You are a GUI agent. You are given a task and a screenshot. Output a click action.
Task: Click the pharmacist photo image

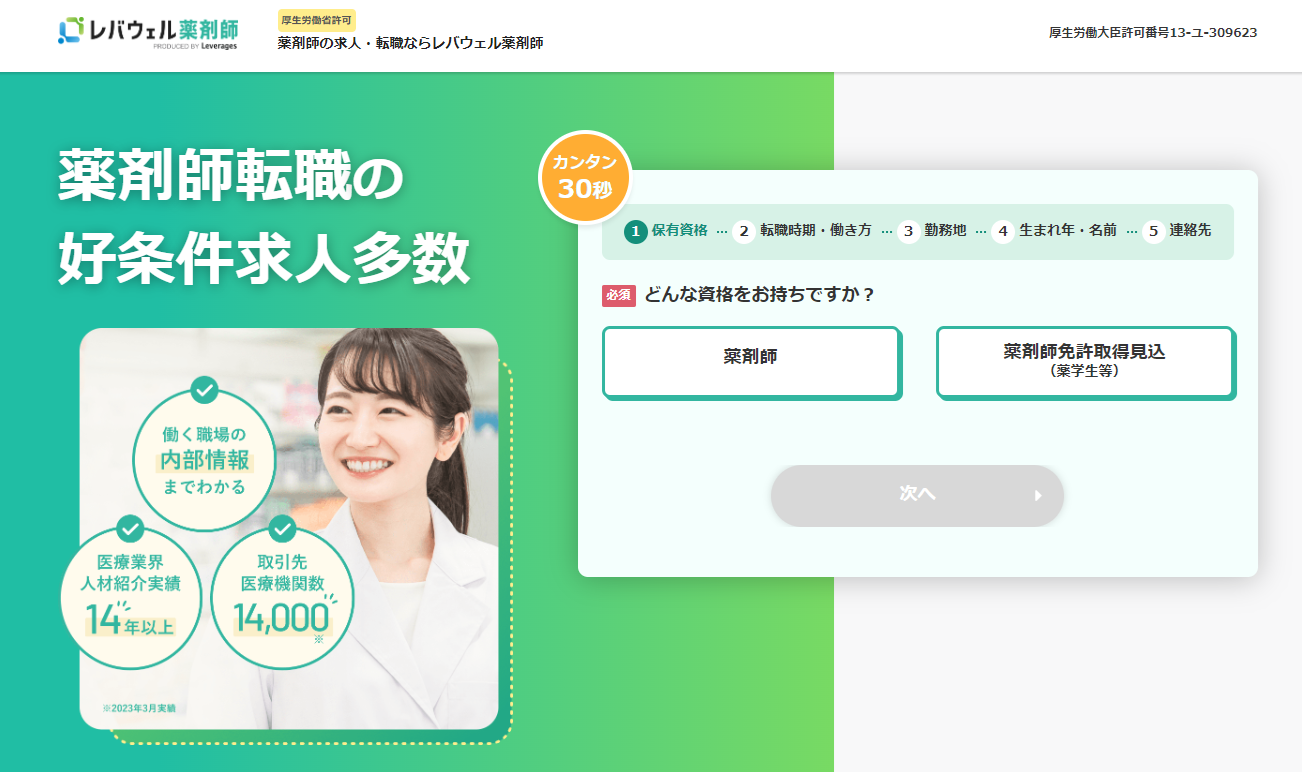tap(289, 529)
